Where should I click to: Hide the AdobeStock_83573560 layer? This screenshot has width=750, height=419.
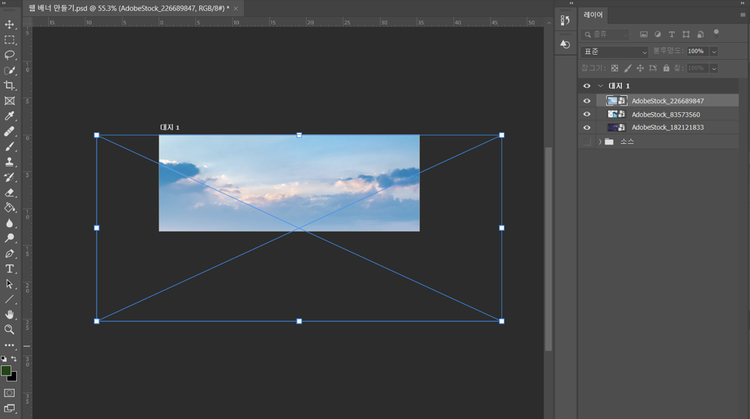click(x=587, y=114)
